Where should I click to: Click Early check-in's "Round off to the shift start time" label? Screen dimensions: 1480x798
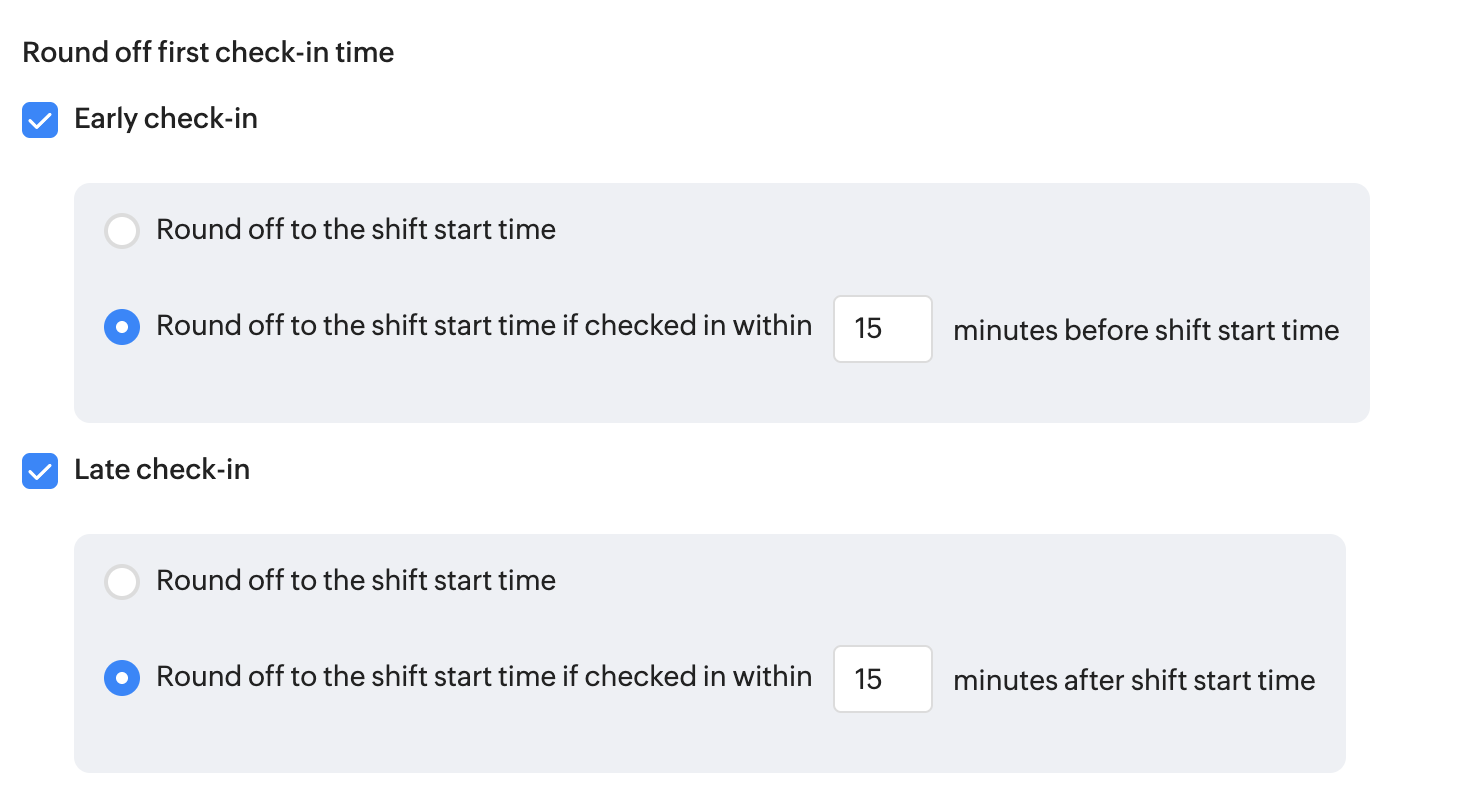(356, 230)
